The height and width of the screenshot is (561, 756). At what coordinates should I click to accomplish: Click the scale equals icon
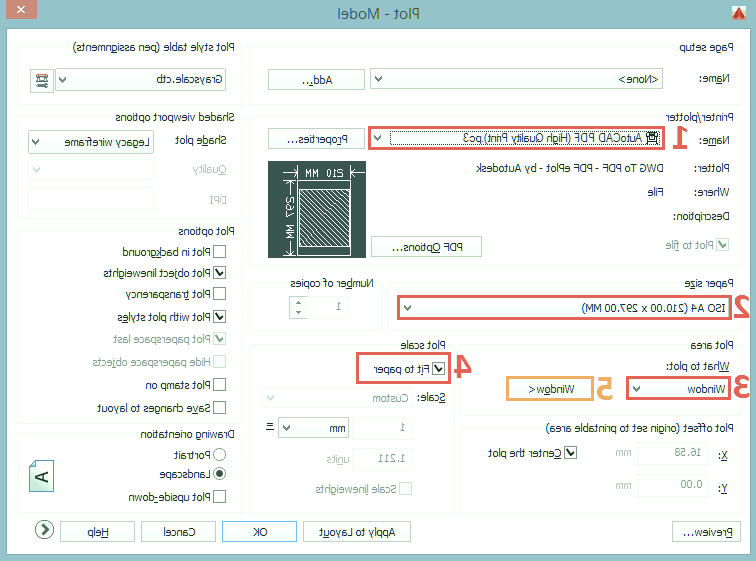tap(270, 427)
